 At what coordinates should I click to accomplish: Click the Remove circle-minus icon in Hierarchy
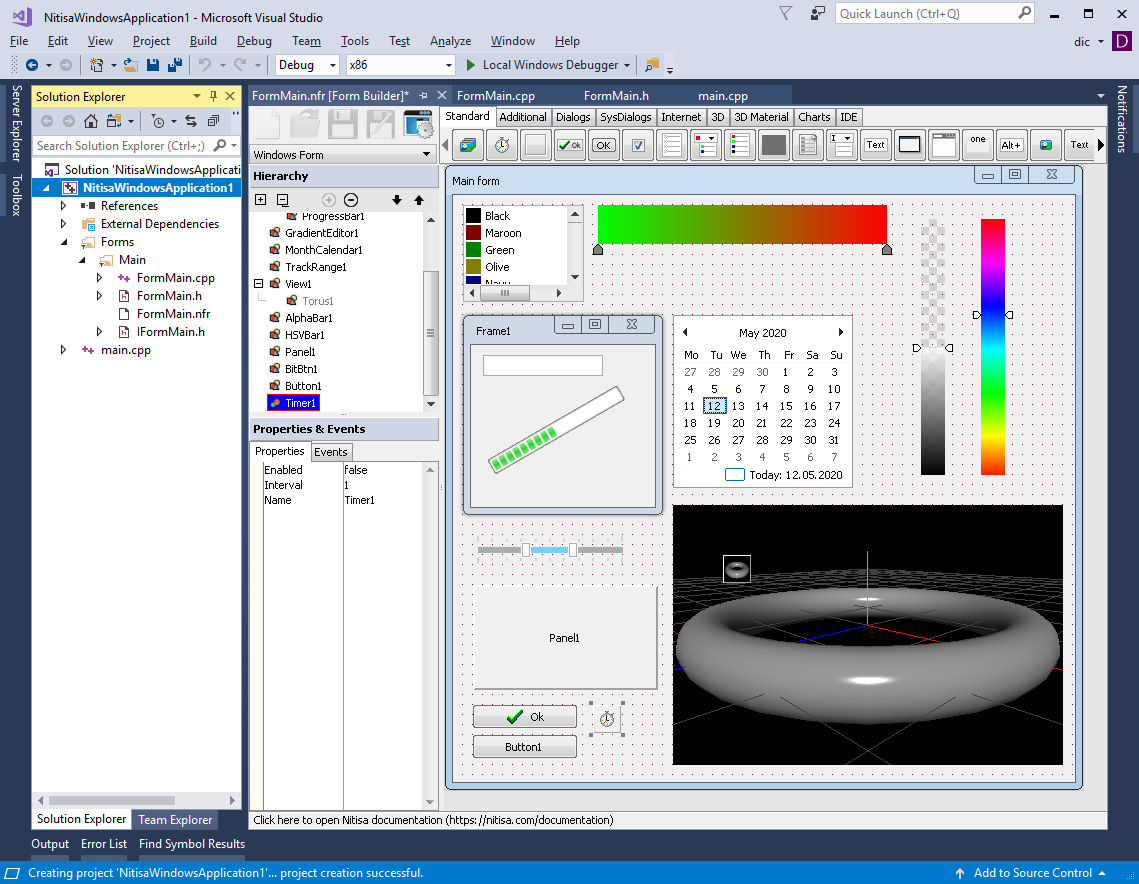[351, 200]
